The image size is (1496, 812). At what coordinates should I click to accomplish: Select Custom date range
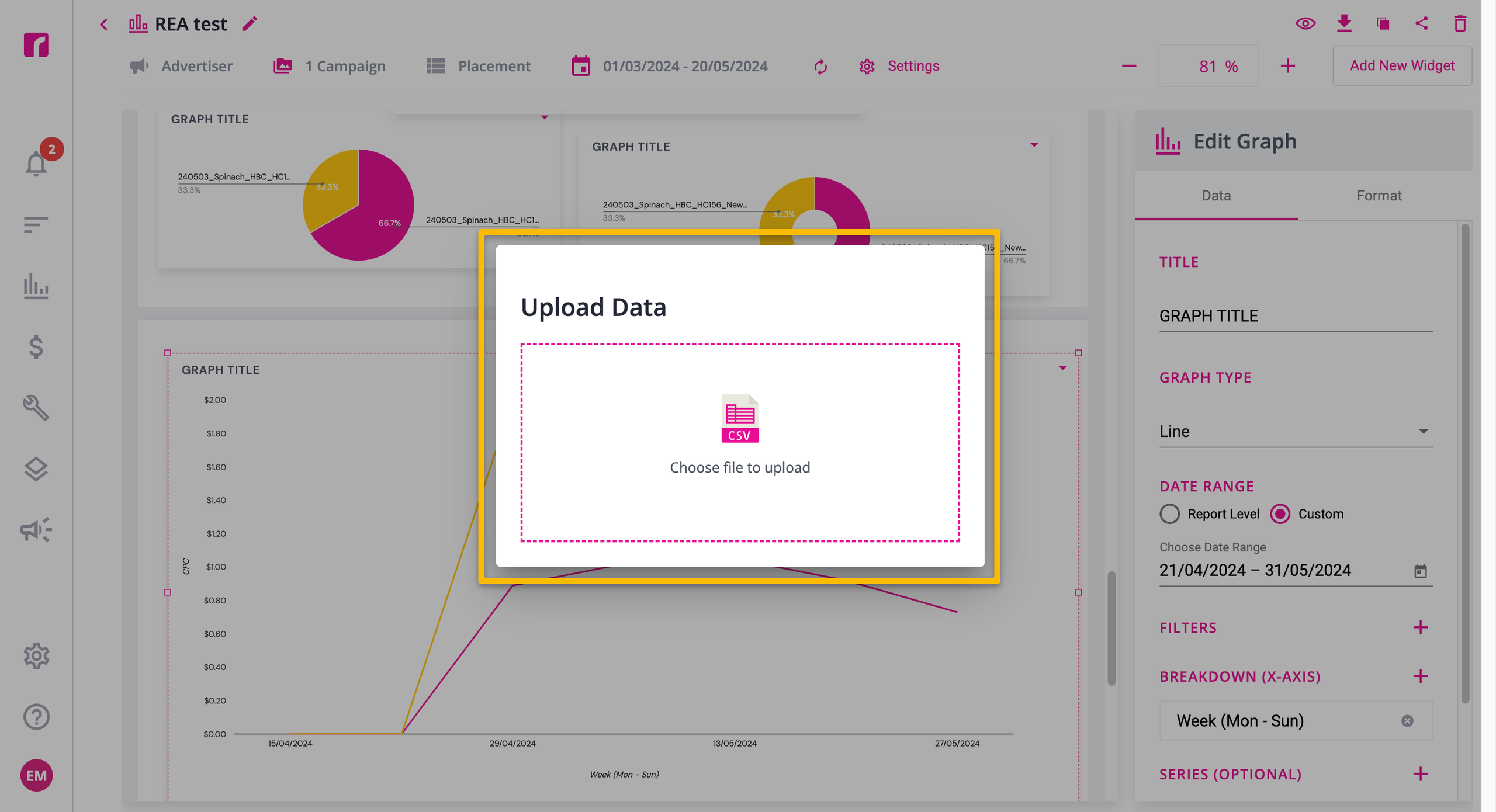(x=1280, y=514)
